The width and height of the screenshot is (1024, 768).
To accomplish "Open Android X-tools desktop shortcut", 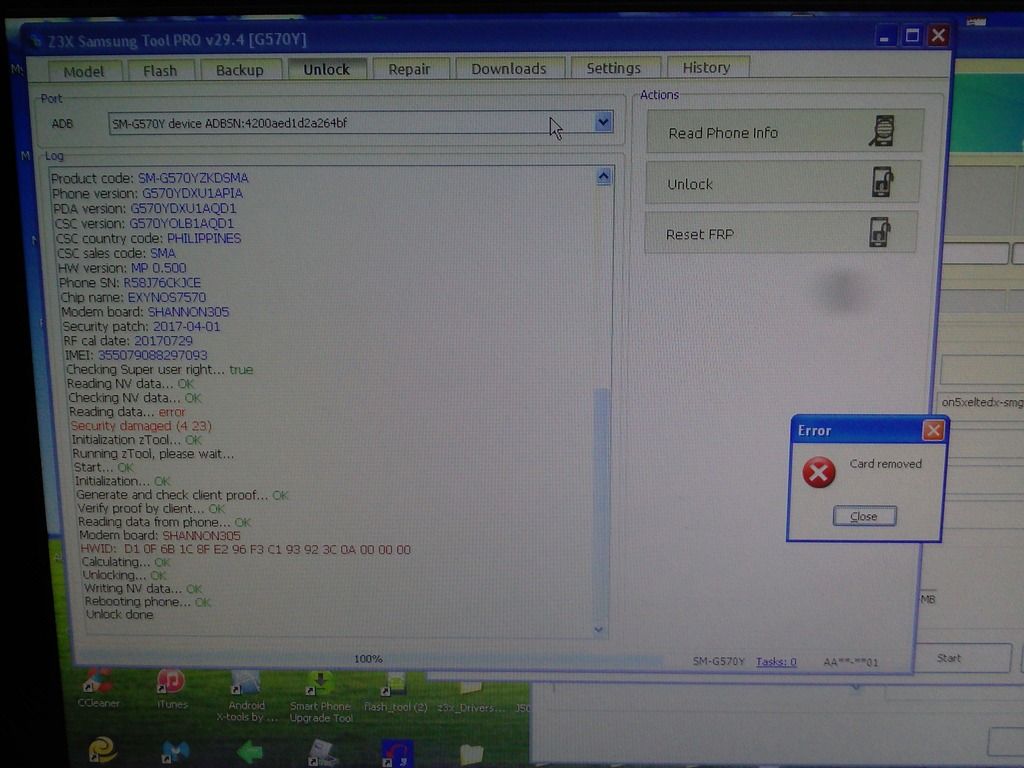I will point(246,696).
